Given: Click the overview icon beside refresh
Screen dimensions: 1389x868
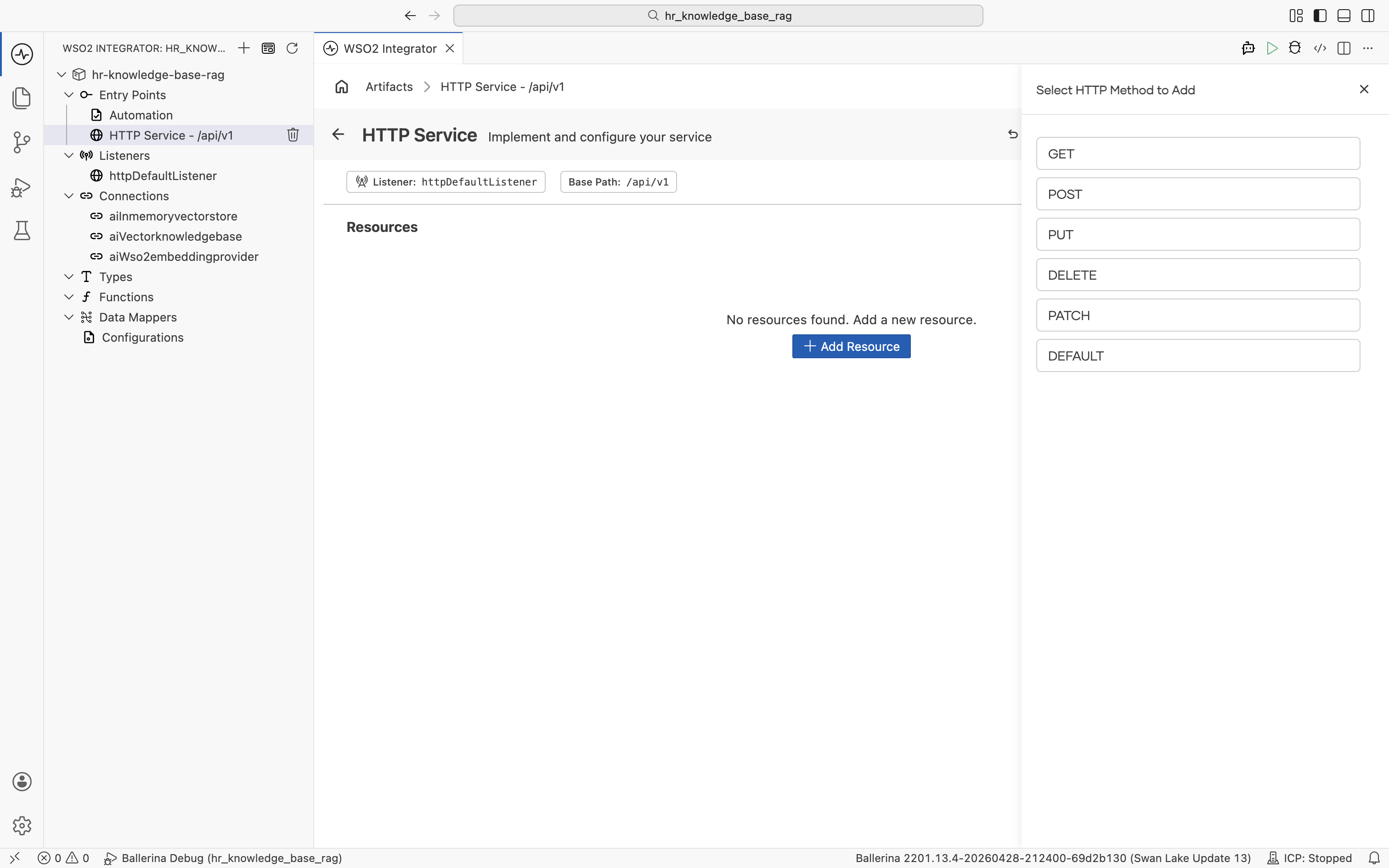Looking at the screenshot, I should [268, 48].
